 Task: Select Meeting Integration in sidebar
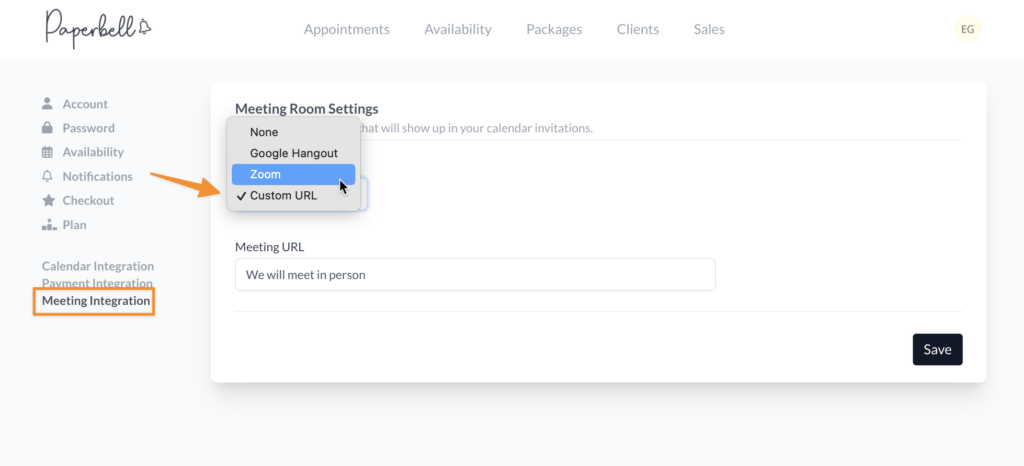point(96,301)
